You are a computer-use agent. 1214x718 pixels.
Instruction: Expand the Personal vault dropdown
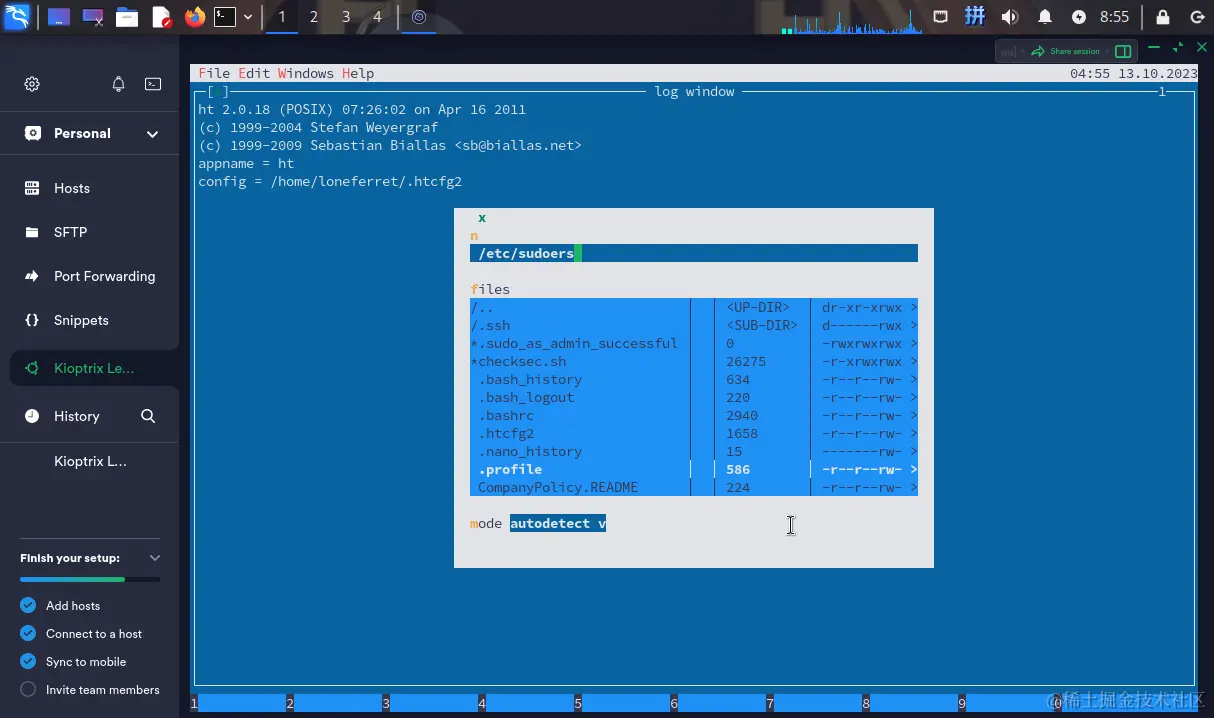(x=152, y=134)
